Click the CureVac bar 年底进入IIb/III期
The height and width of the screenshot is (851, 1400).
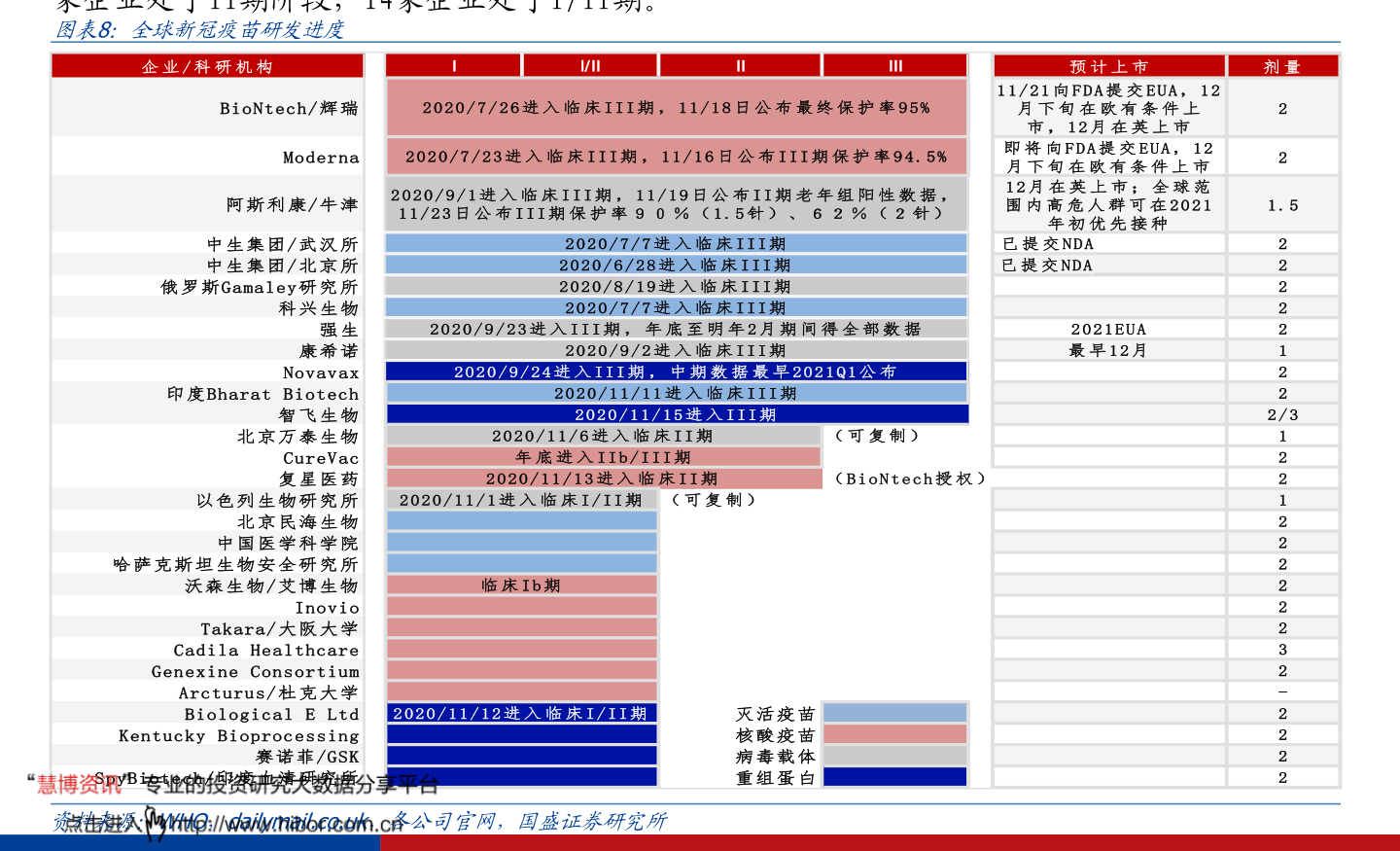coord(604,457)
